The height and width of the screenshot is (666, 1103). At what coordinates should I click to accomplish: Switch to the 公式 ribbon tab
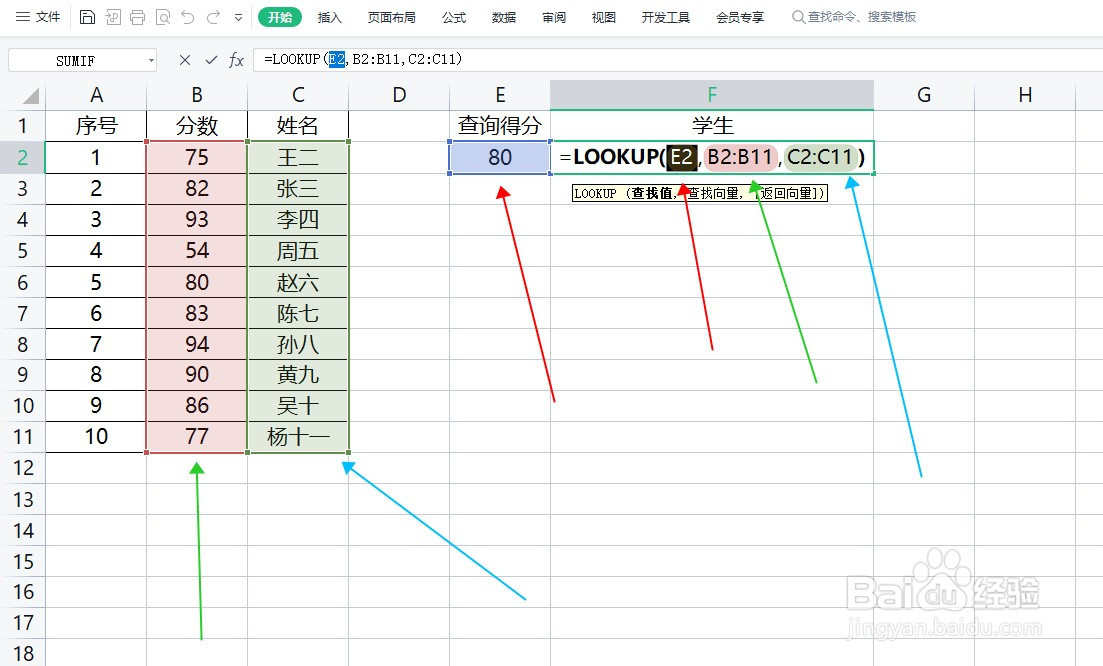[x=453, y=16]
